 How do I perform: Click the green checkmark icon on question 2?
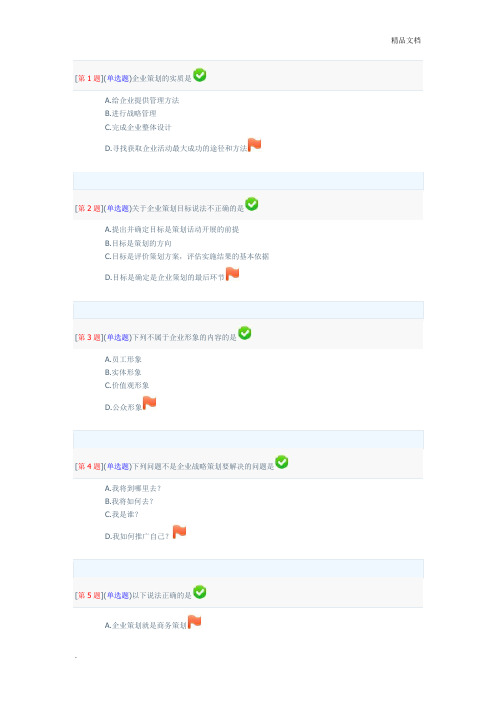click(252, 204)
